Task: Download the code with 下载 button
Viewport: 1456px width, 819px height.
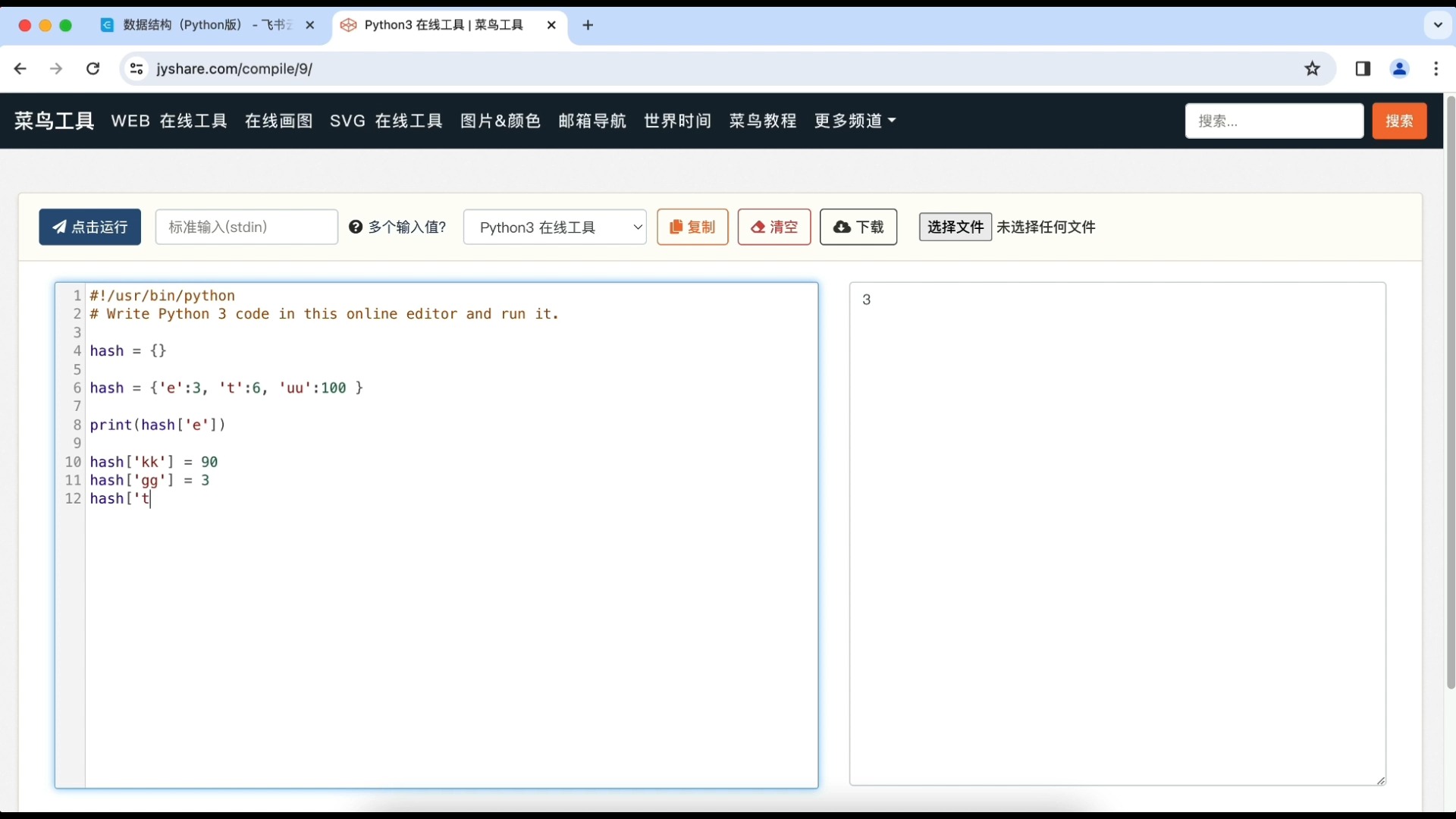Action: tap(858, 227)
